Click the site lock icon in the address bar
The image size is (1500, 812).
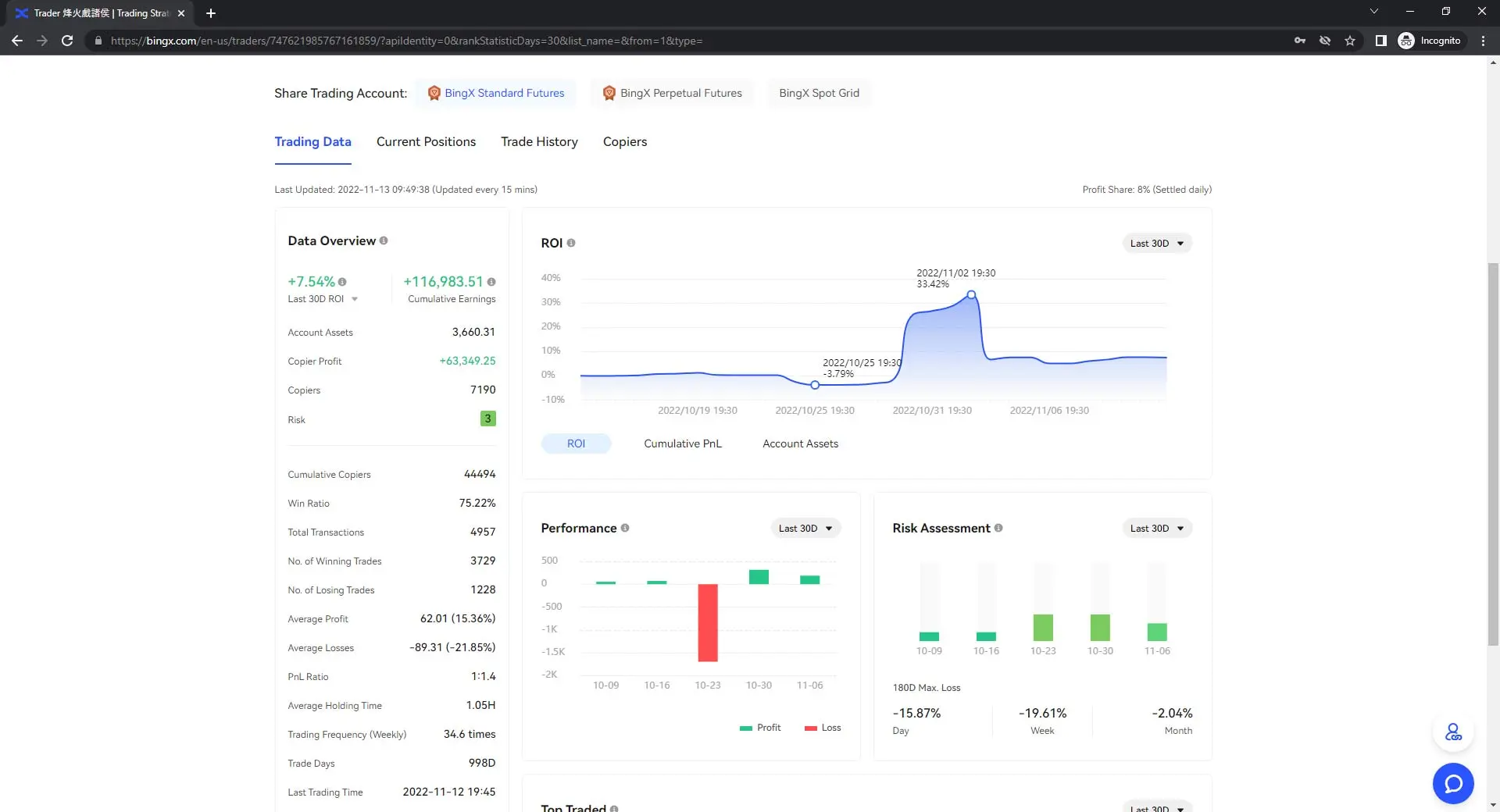coord(98,41)
